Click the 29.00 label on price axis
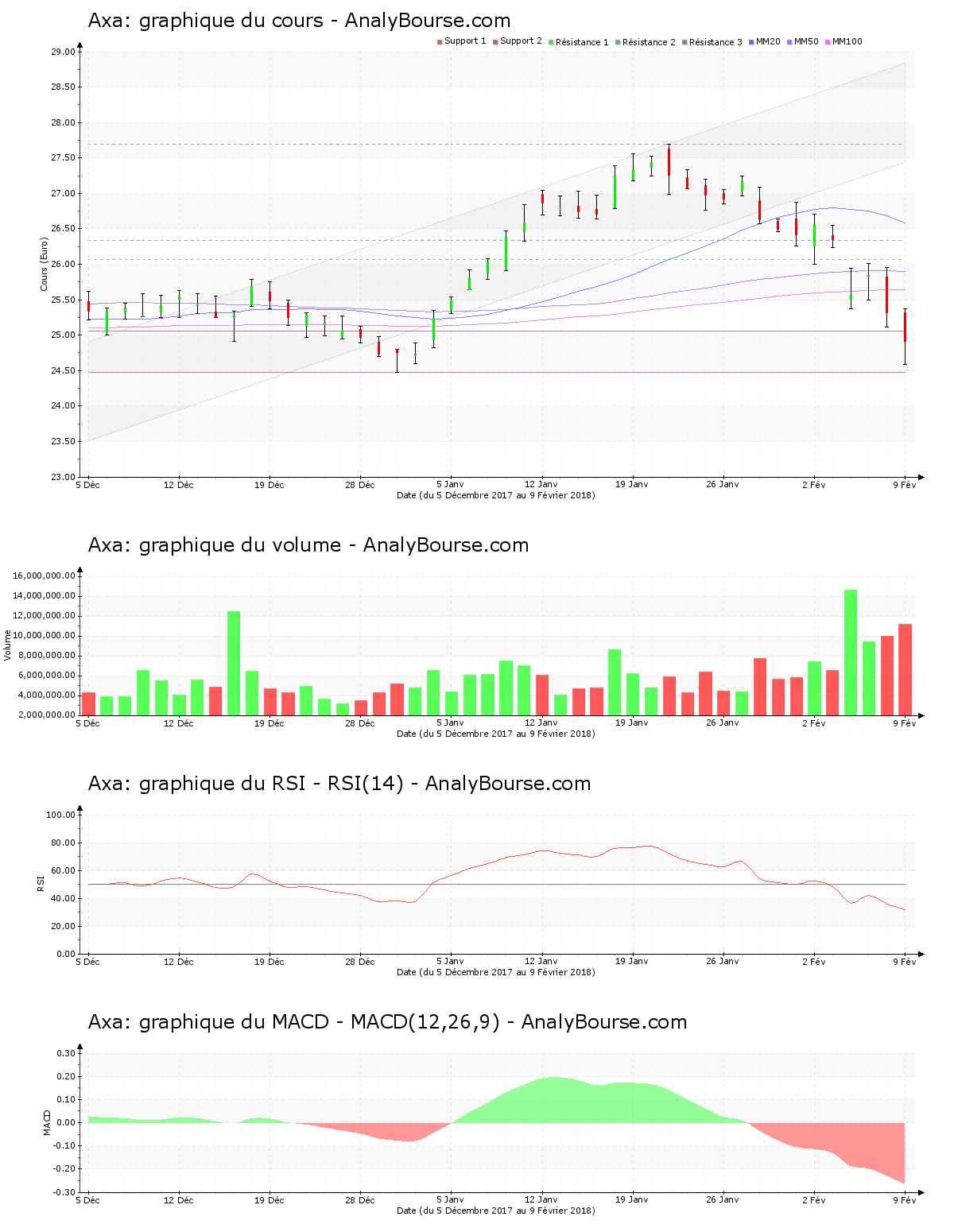Screen dimensions: 954x1232 (x=63, y=52)
